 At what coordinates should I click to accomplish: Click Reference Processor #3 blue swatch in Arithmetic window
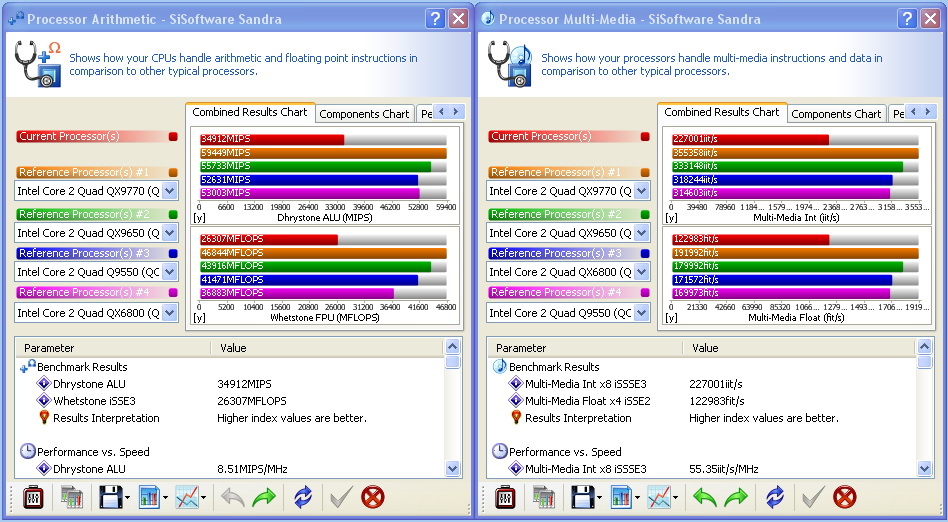pos(173,253)
